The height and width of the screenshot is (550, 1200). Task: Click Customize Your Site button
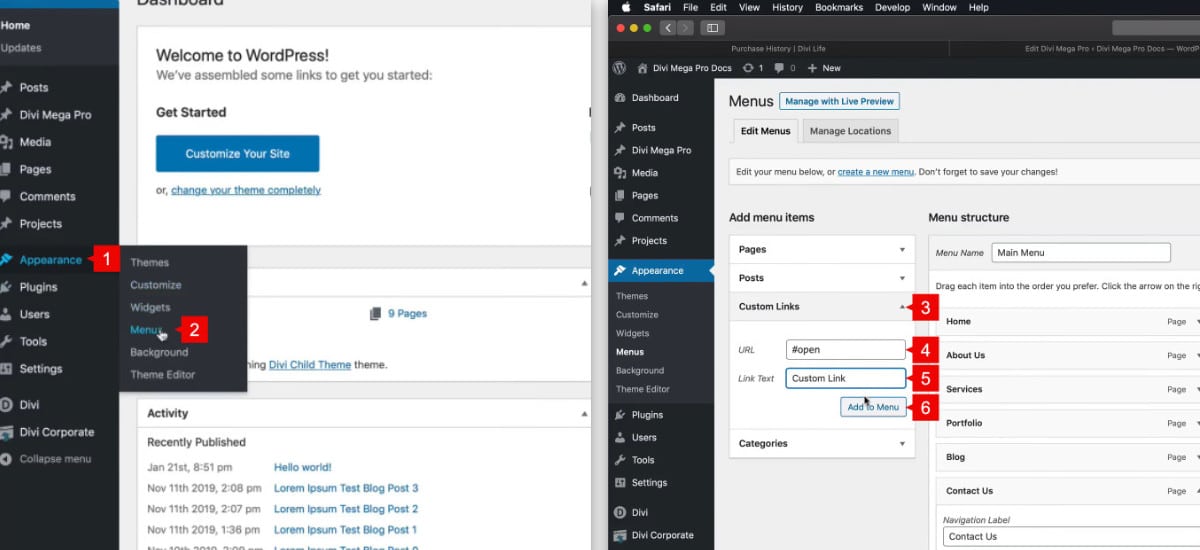(237, 154)
